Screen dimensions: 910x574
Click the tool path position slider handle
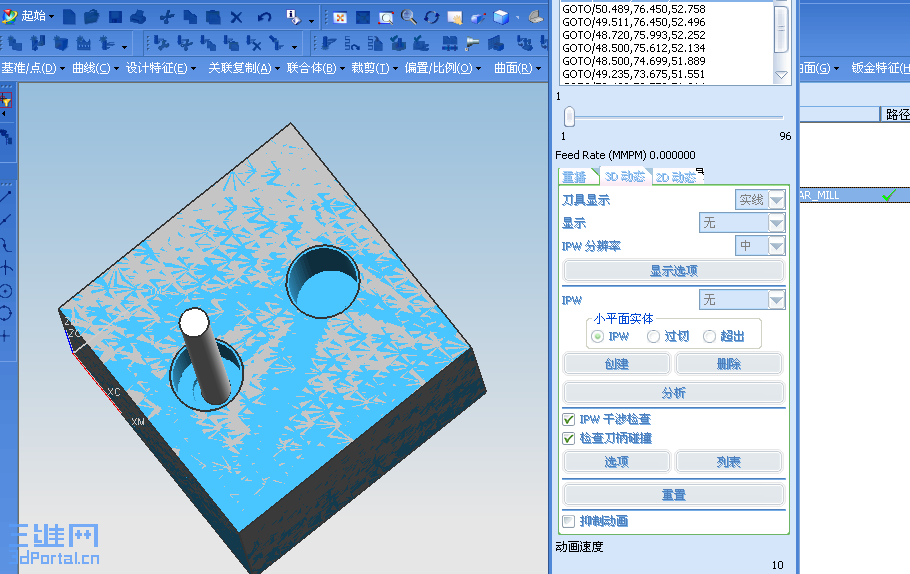click(x=569, y=117)
